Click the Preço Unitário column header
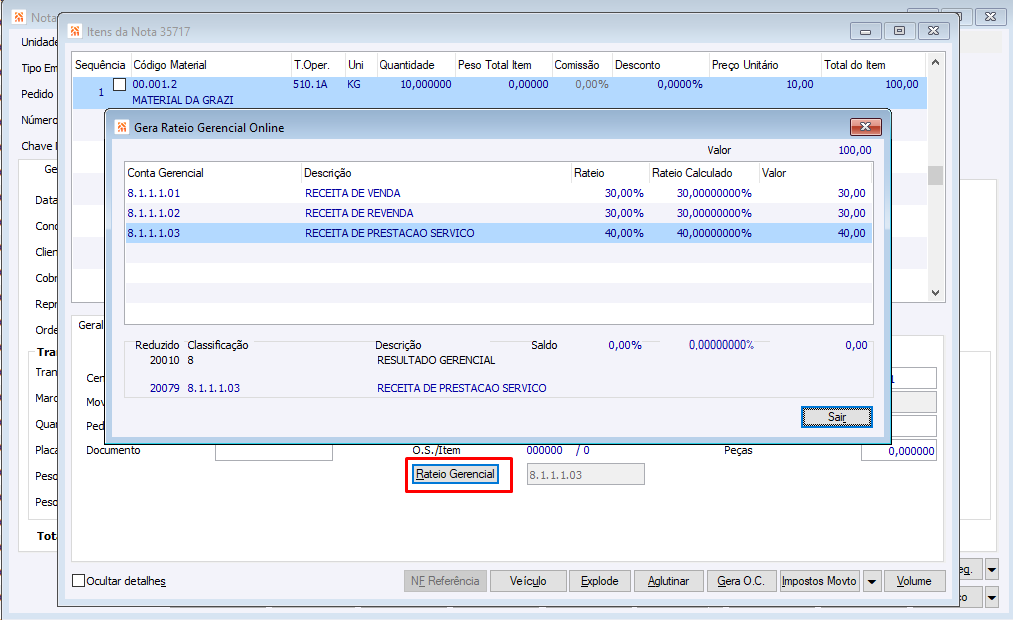1013x620 pixels. tap(765, 65)
